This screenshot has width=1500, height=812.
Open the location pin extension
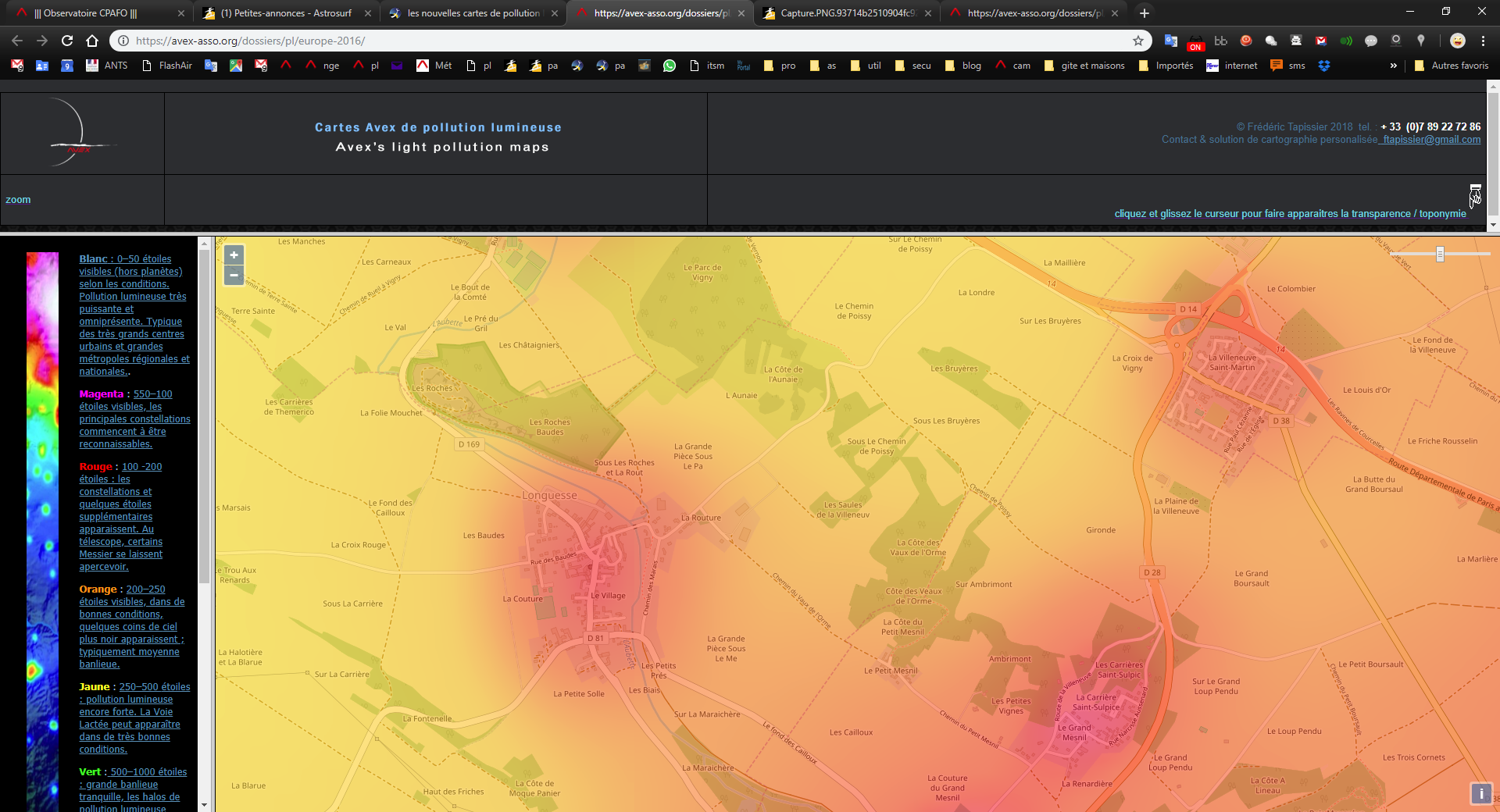click(x=1421, y=41)
